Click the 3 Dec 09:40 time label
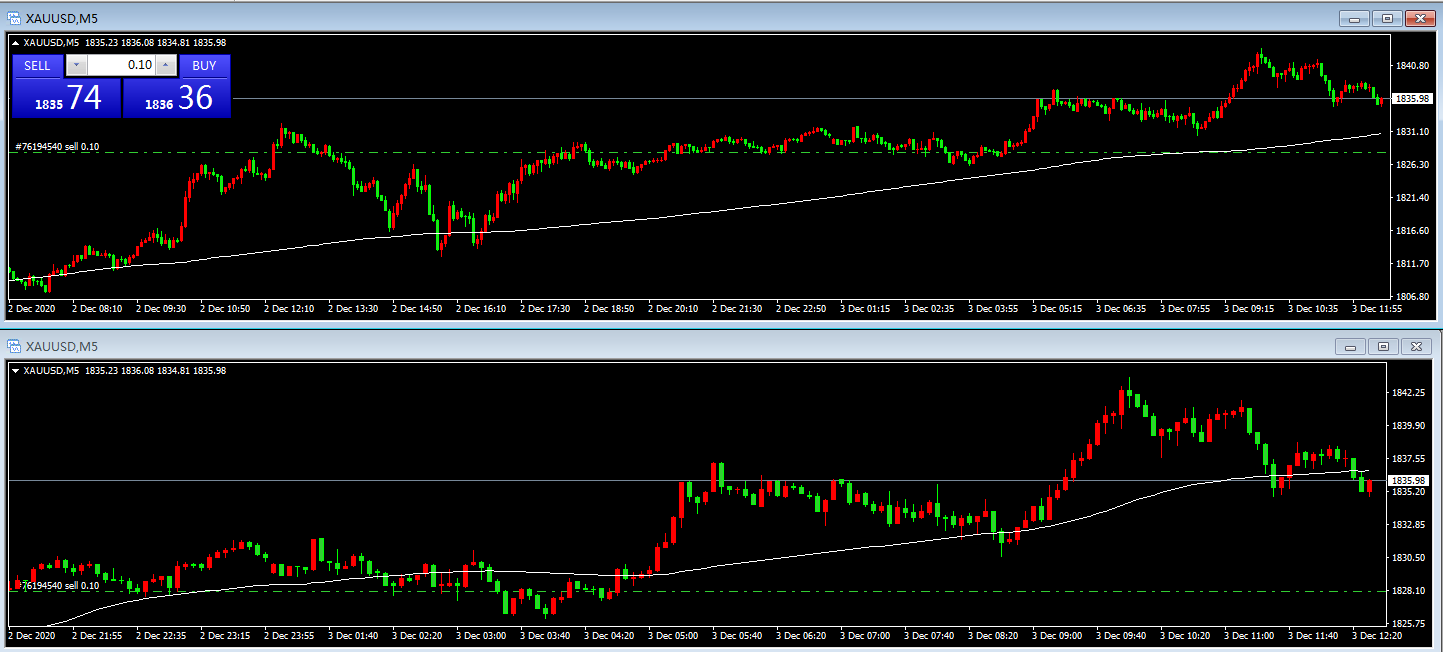 click(1121, 635)
